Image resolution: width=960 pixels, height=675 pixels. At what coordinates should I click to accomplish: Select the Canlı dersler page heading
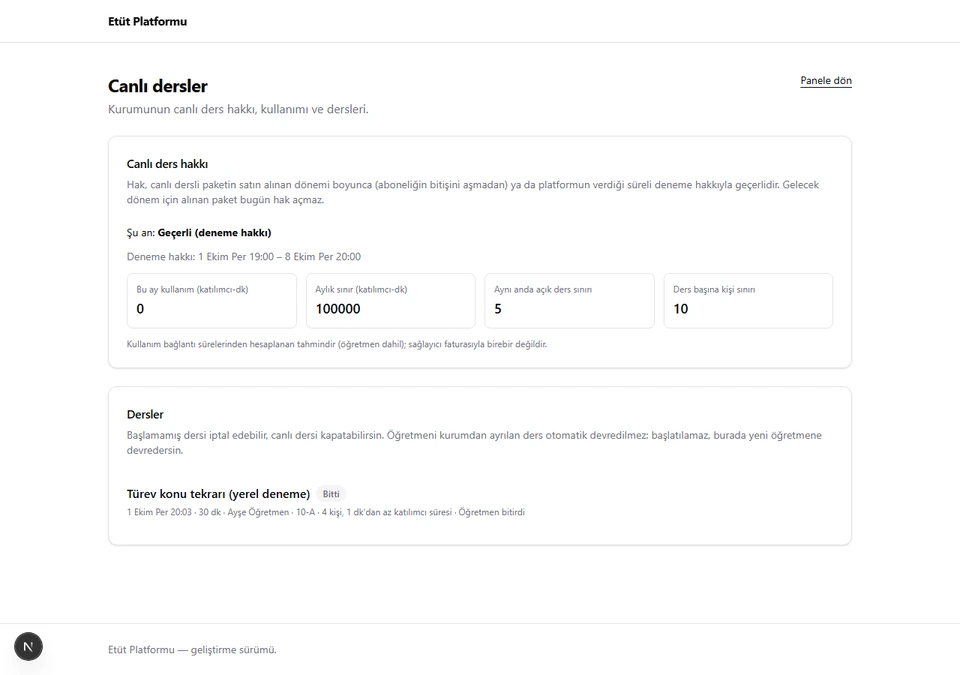click(158, 86)
